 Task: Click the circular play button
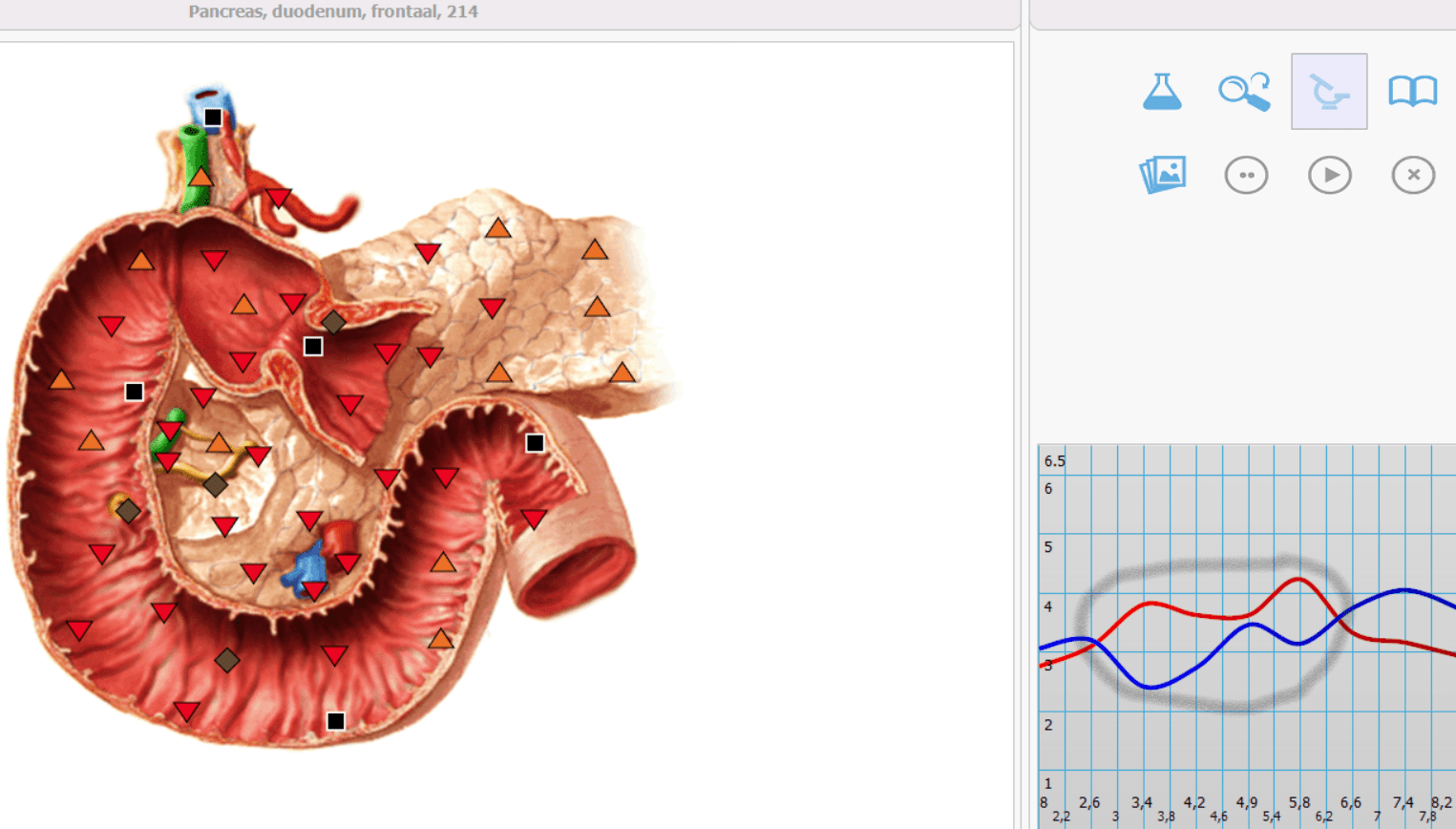[x=1330, y=175]
